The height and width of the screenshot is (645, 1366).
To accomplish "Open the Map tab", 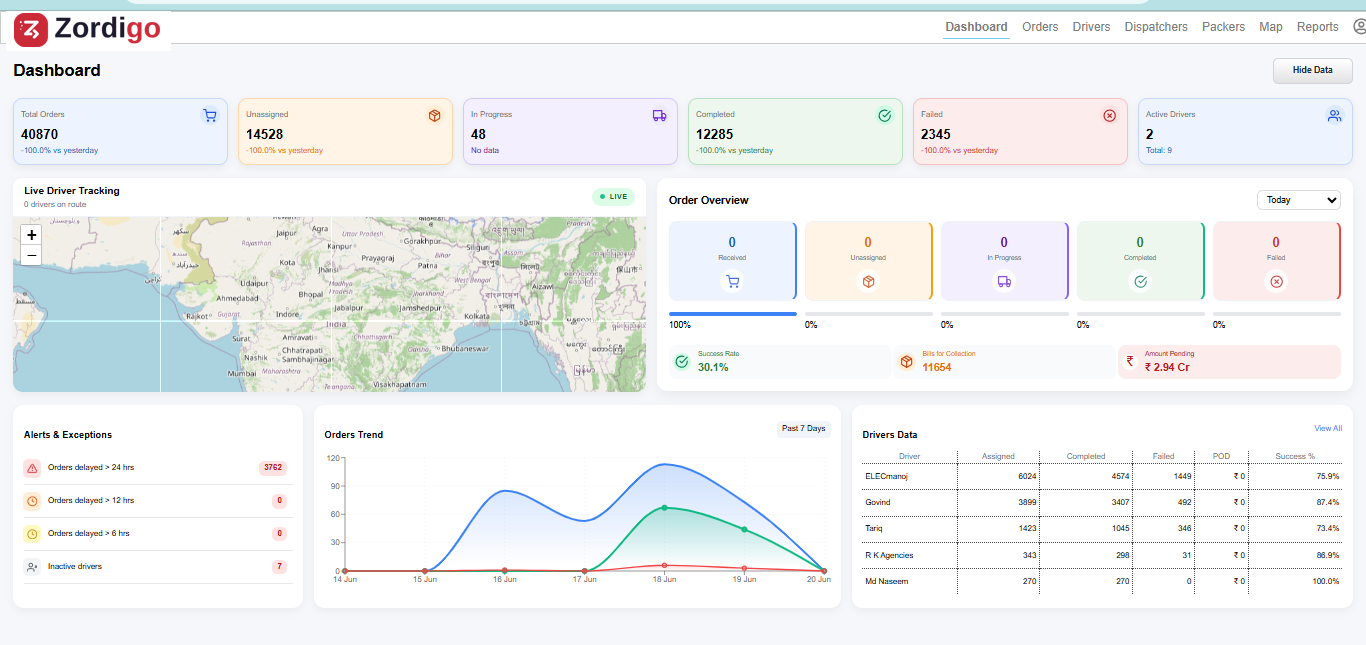I will pyautogui.click(x=1270, y=27).
